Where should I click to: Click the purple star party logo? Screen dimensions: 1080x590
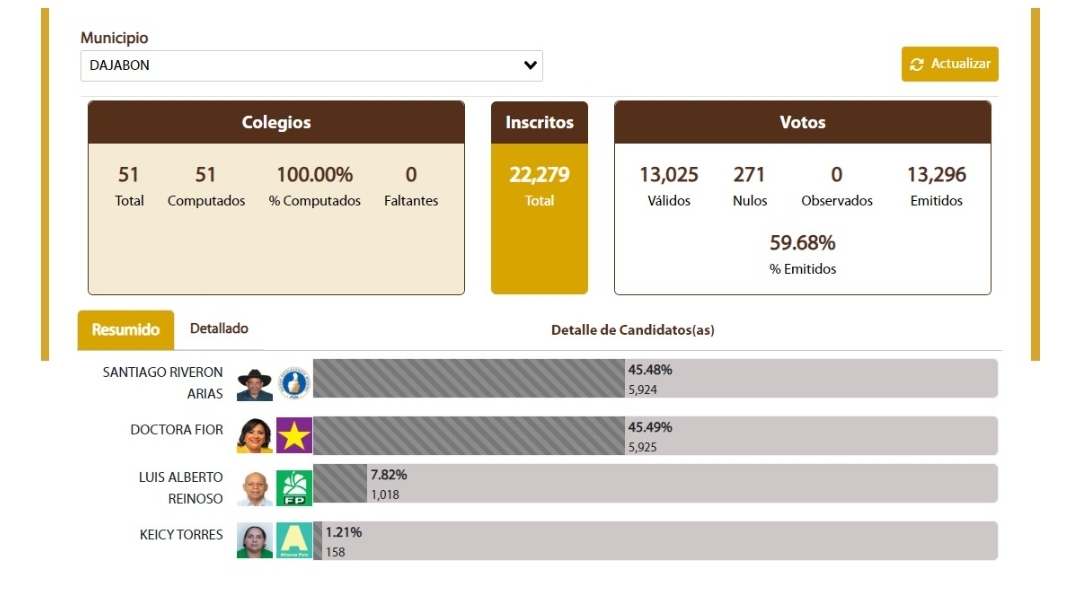tap(294, 436)
